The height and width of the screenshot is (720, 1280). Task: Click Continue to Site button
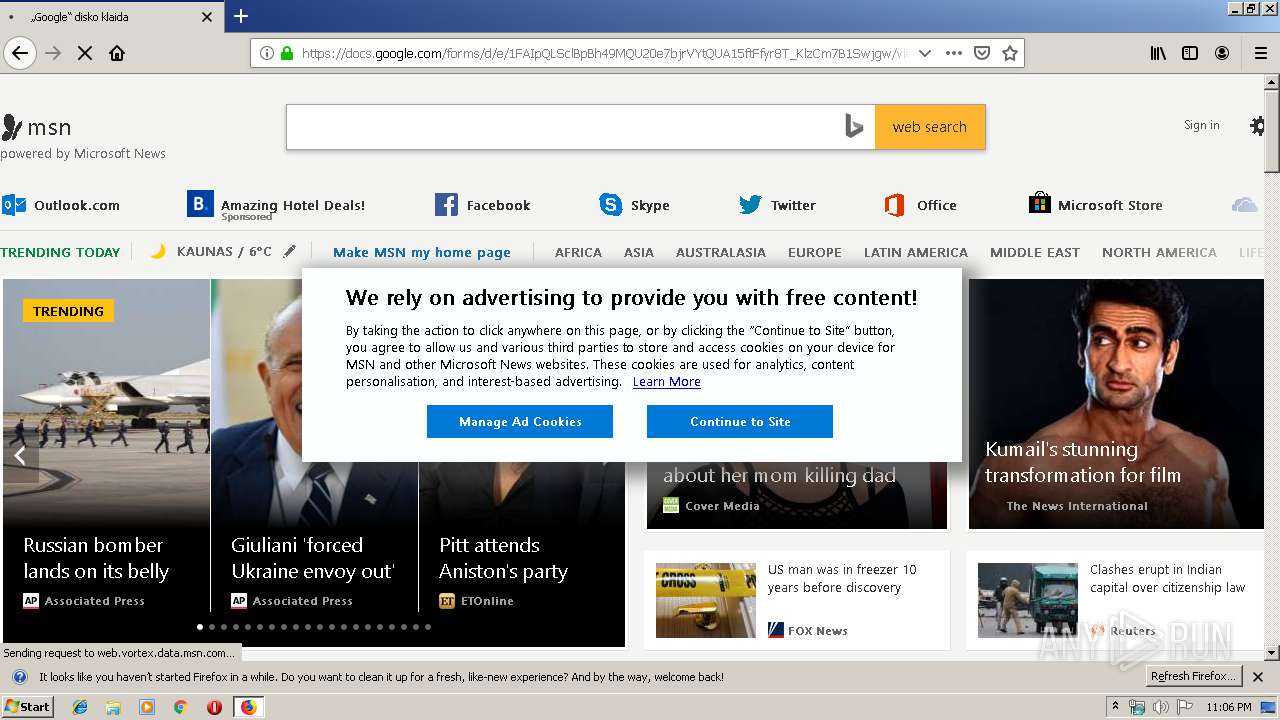(x=740, y=421)
